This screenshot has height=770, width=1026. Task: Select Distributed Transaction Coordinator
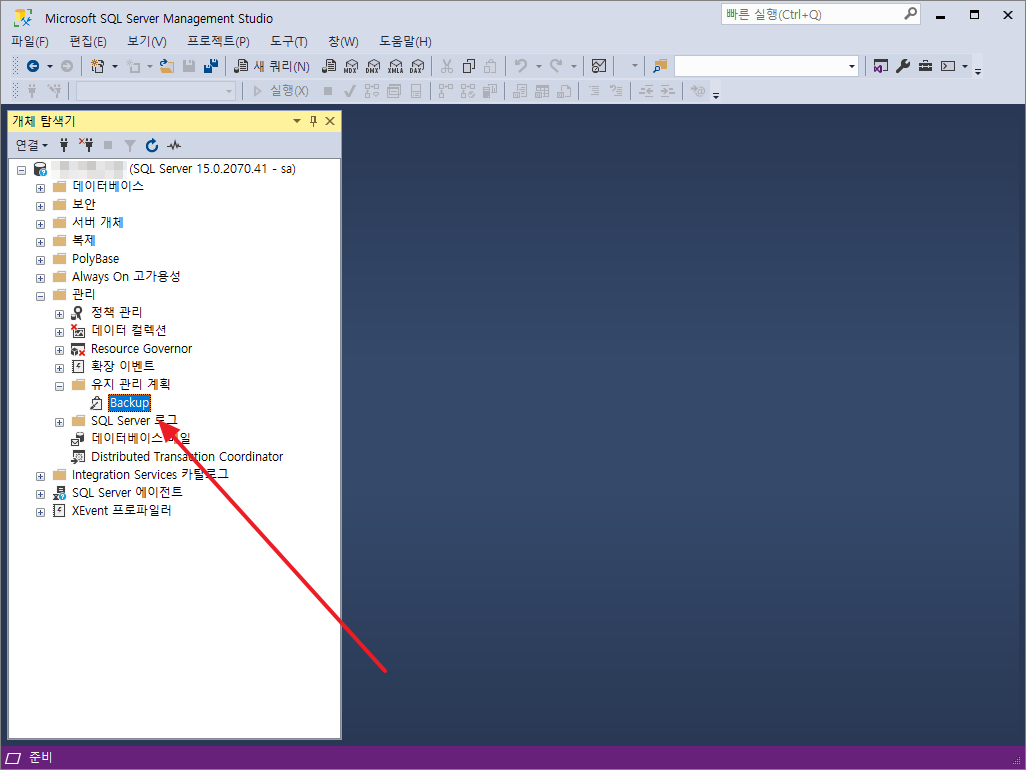point(186,457)
